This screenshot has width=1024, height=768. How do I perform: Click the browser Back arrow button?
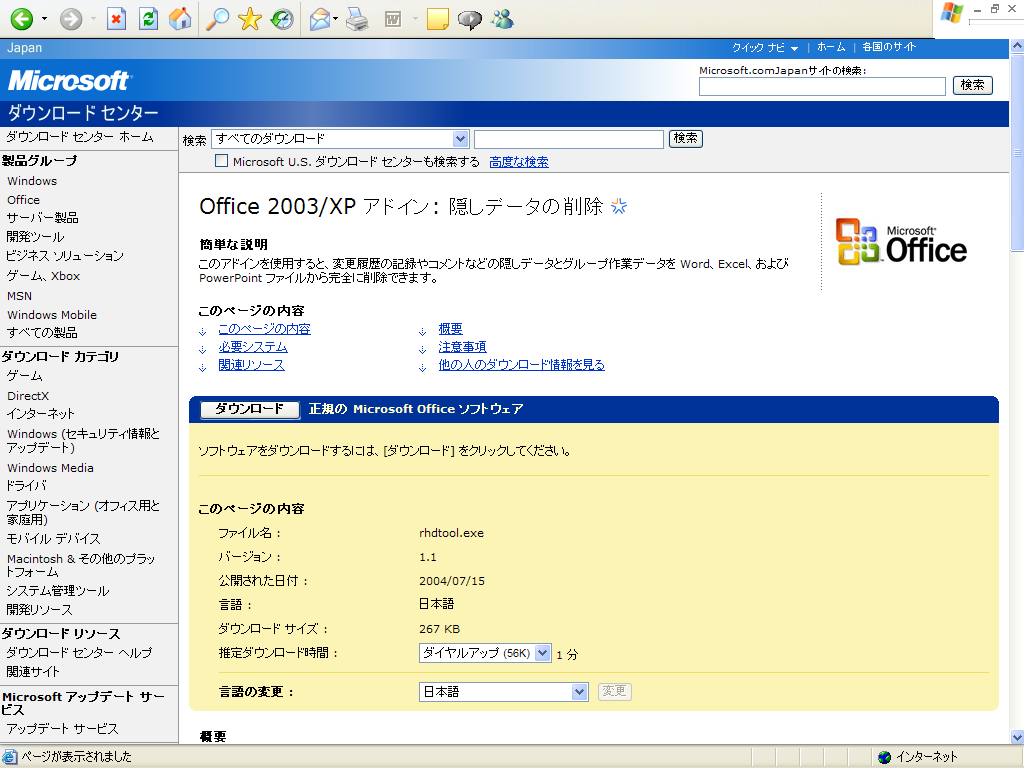pos(21,19)
